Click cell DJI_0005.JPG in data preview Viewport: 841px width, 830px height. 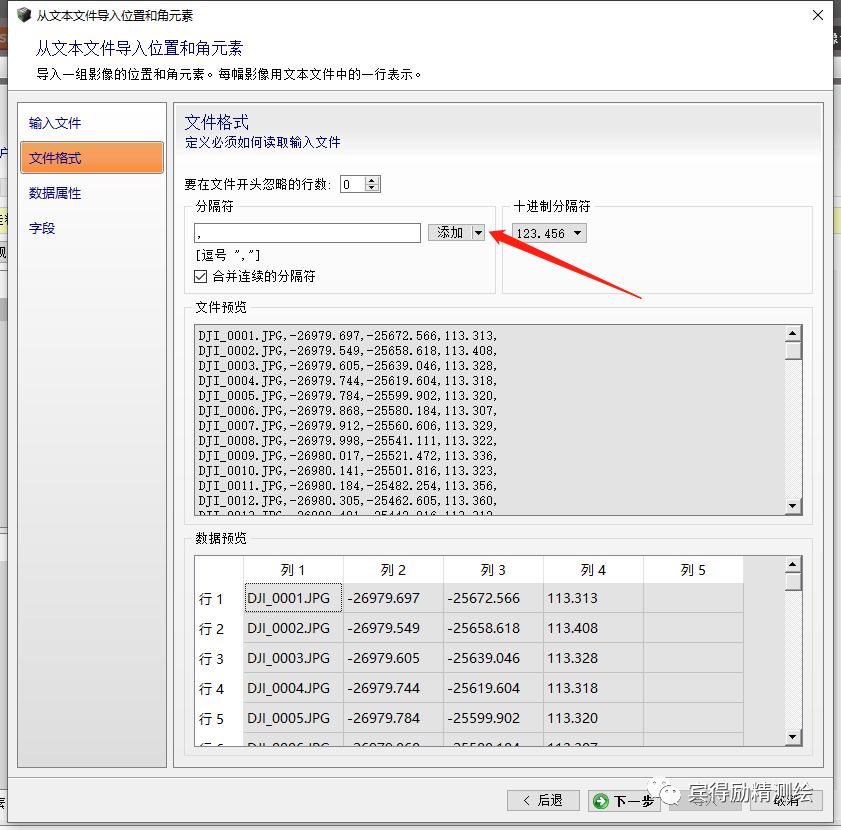pos(293,718)
